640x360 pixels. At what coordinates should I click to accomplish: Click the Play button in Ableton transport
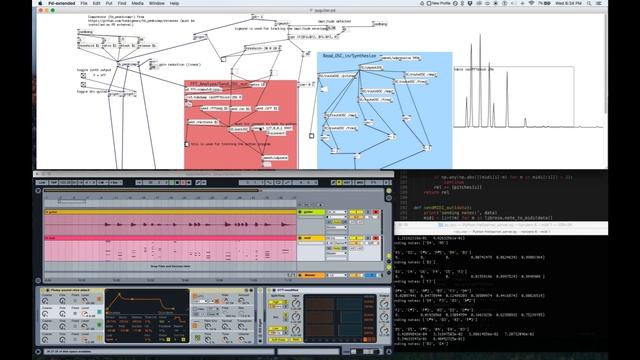pyautogui.click(x=171, y=182)
